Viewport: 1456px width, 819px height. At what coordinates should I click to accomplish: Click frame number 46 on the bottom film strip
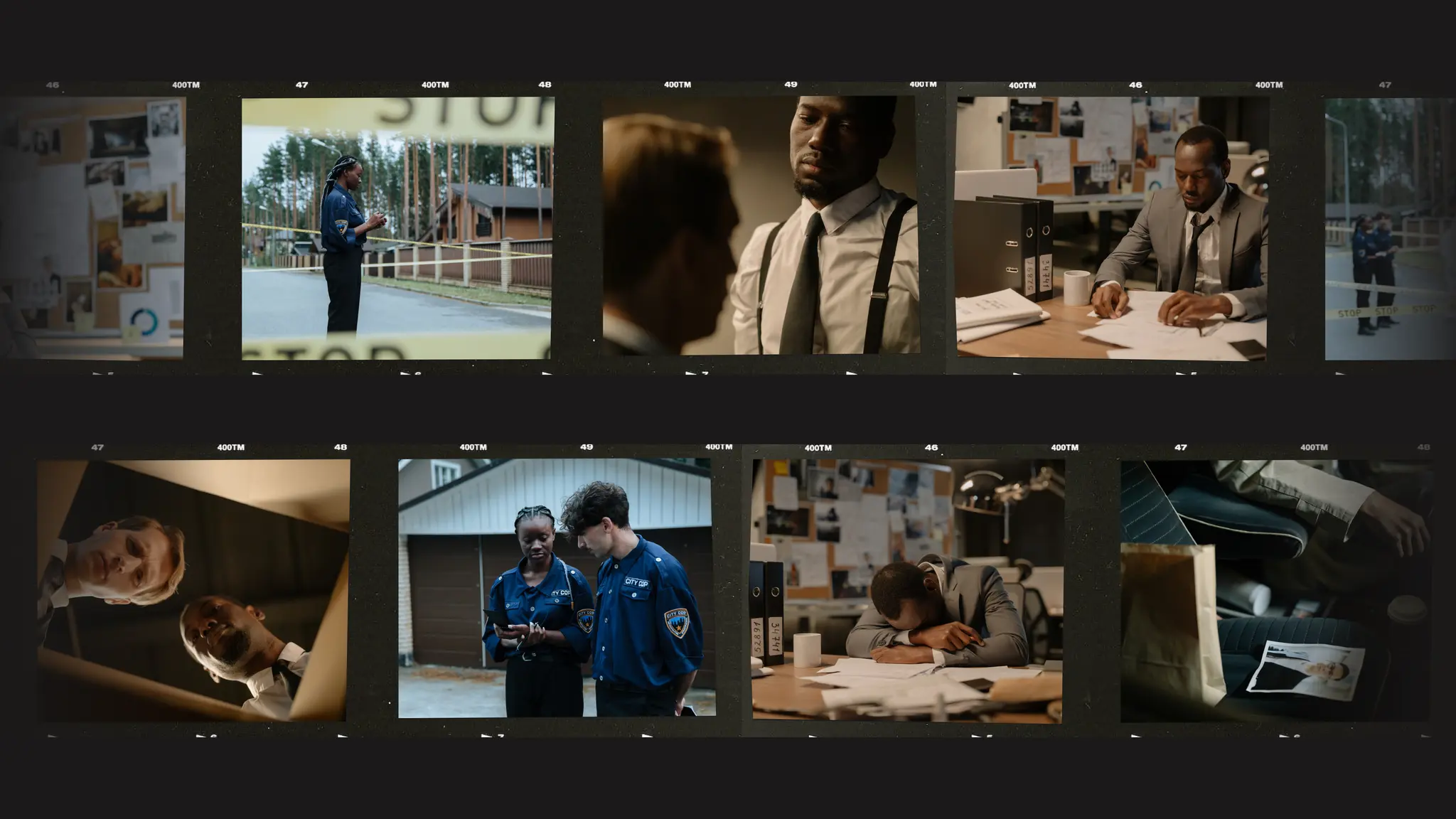[931, 448]
